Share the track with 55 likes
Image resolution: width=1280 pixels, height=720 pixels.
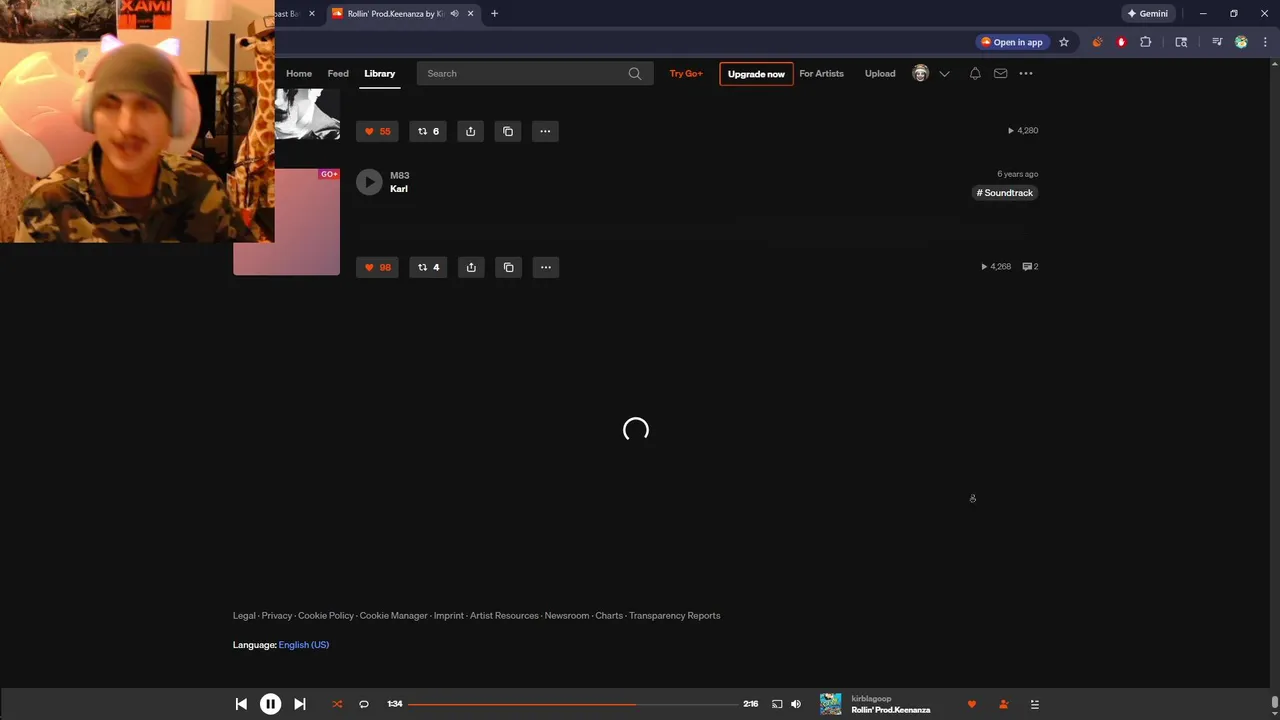(471, 131)
